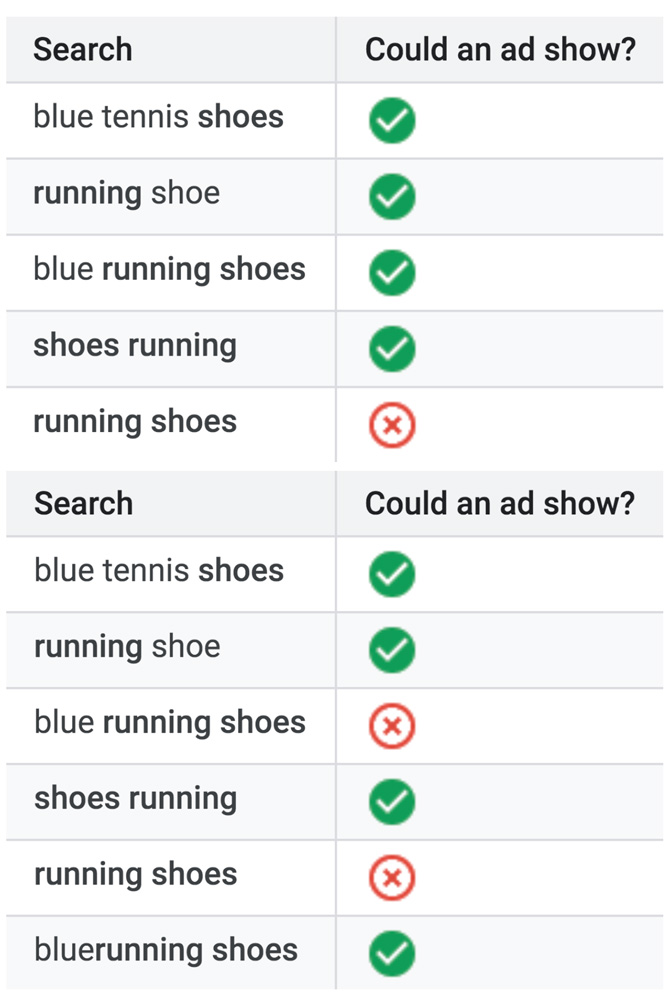Image resolution: width=669 pixels, height=1000 pixels.
Task: Click green check beside lower table's blue tennis shoes
Action: pyautogui.click(x=392, y=574)
